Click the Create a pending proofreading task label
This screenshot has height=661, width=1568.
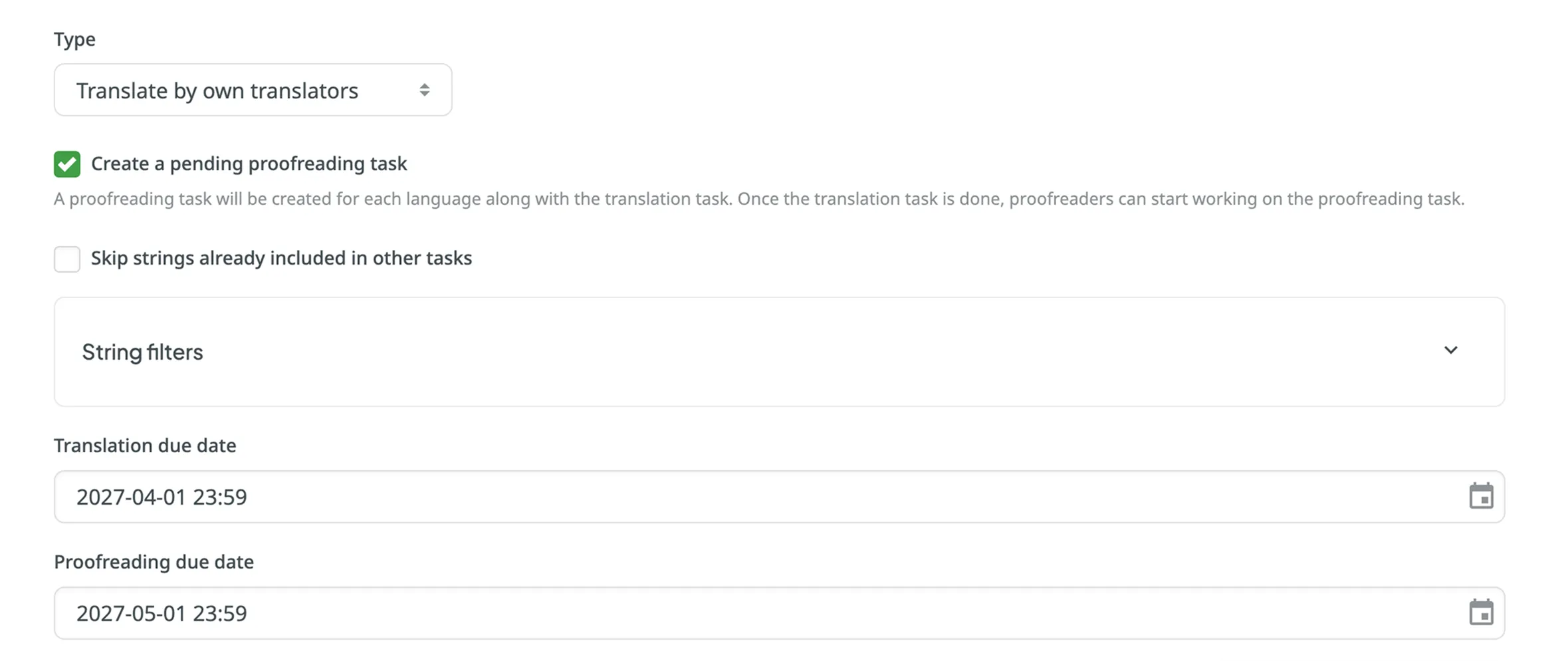[249, 164]
